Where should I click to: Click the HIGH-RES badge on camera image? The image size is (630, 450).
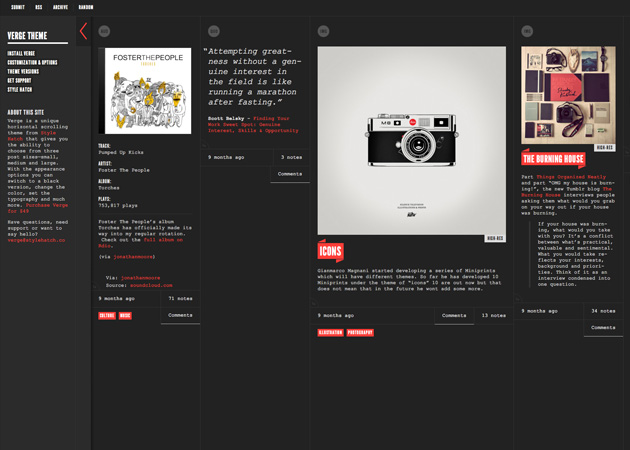point(495,238)
